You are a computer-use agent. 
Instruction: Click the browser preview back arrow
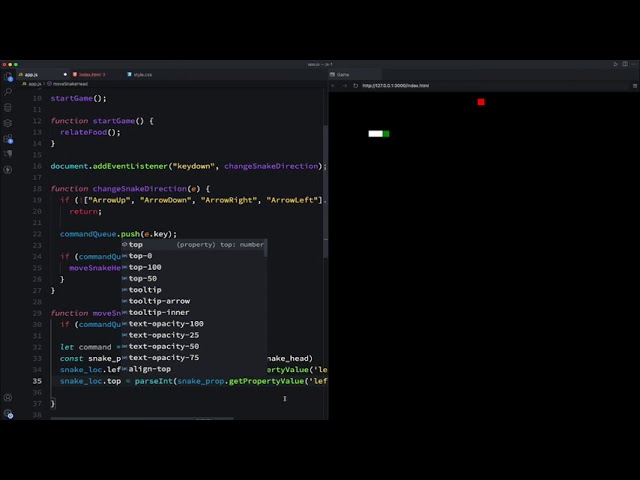(x=333, y=86)
